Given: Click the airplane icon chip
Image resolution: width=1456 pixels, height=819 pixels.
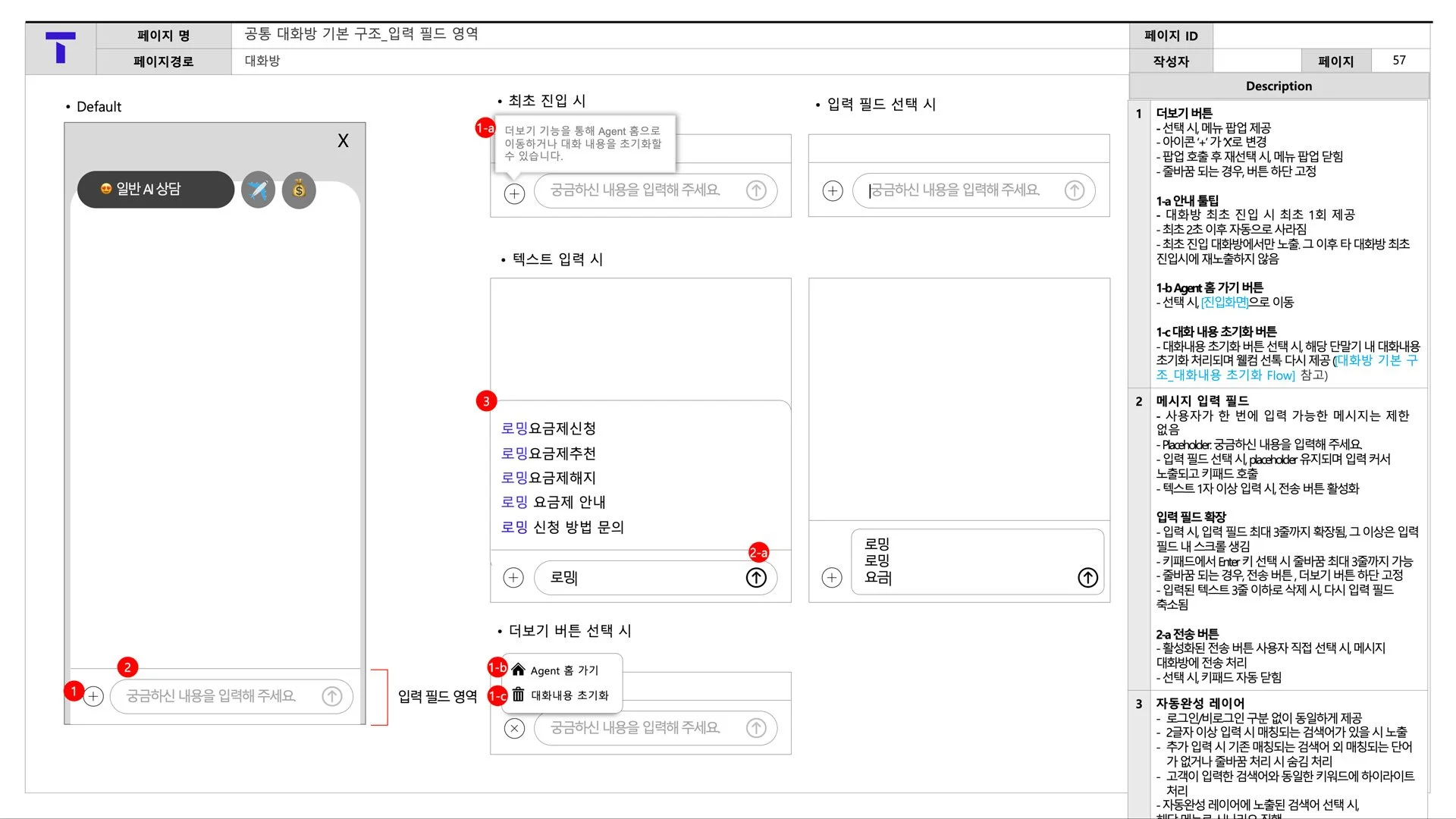Looking at the screenshot, I should 258,190.
